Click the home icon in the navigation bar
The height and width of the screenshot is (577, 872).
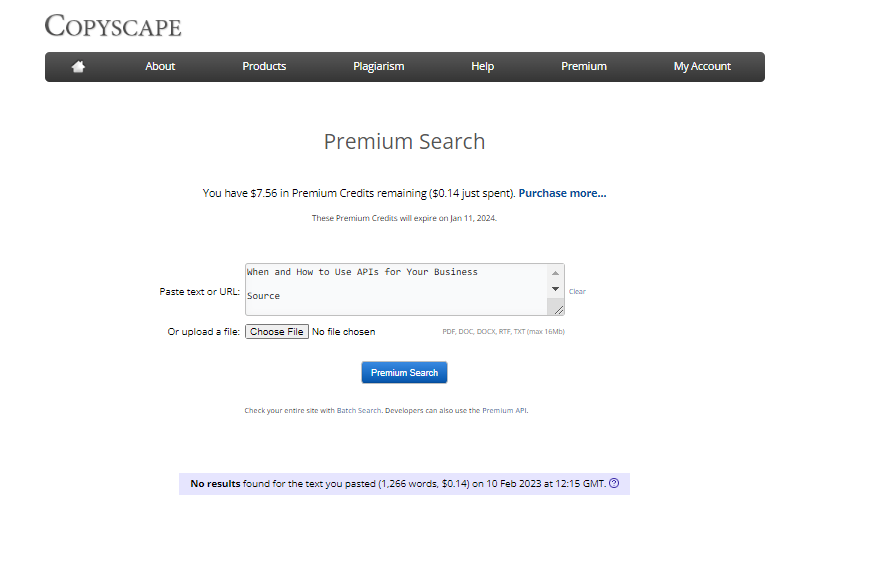[78, 66]
